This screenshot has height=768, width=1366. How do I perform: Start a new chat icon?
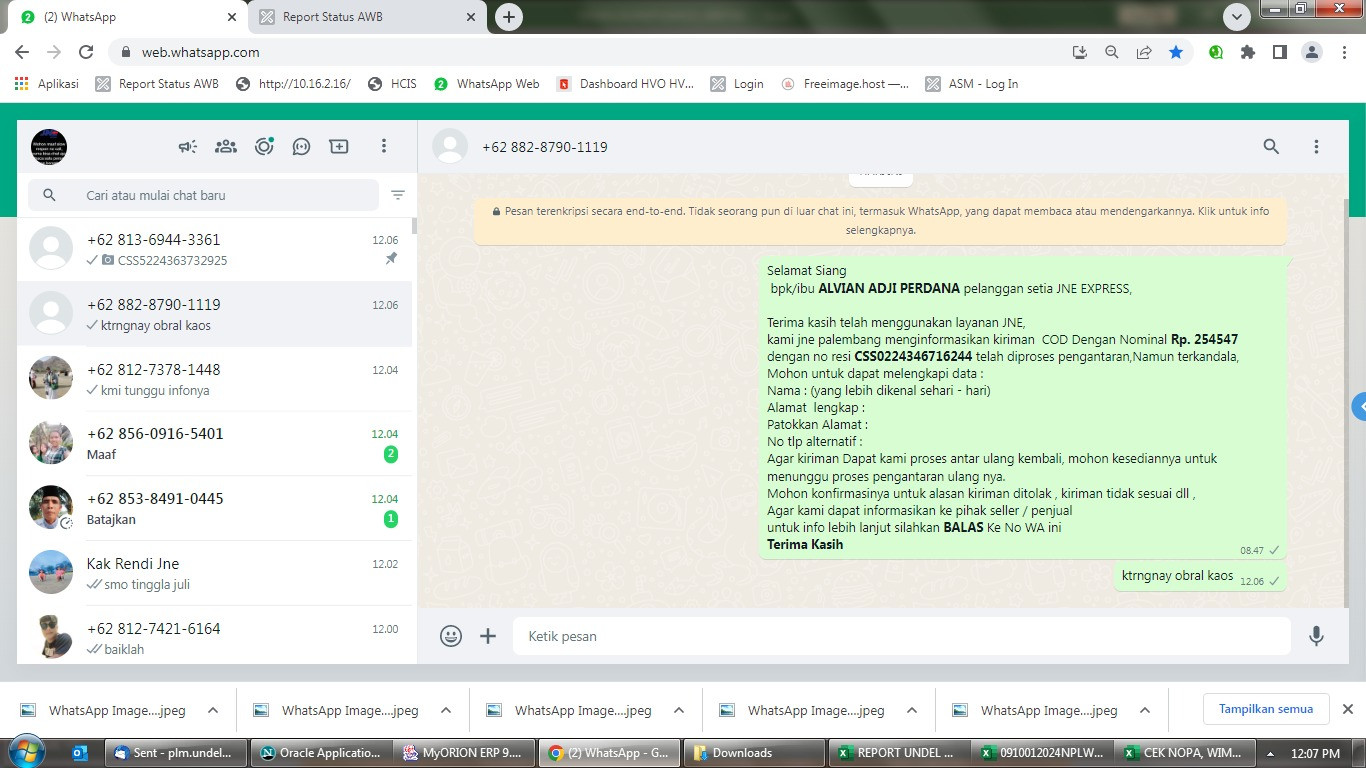pyautogui.click(x=339, y=147)
